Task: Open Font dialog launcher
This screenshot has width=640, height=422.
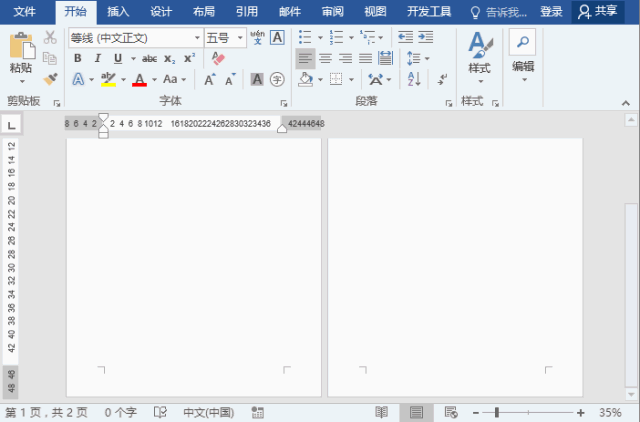Action: click(284, 104)
